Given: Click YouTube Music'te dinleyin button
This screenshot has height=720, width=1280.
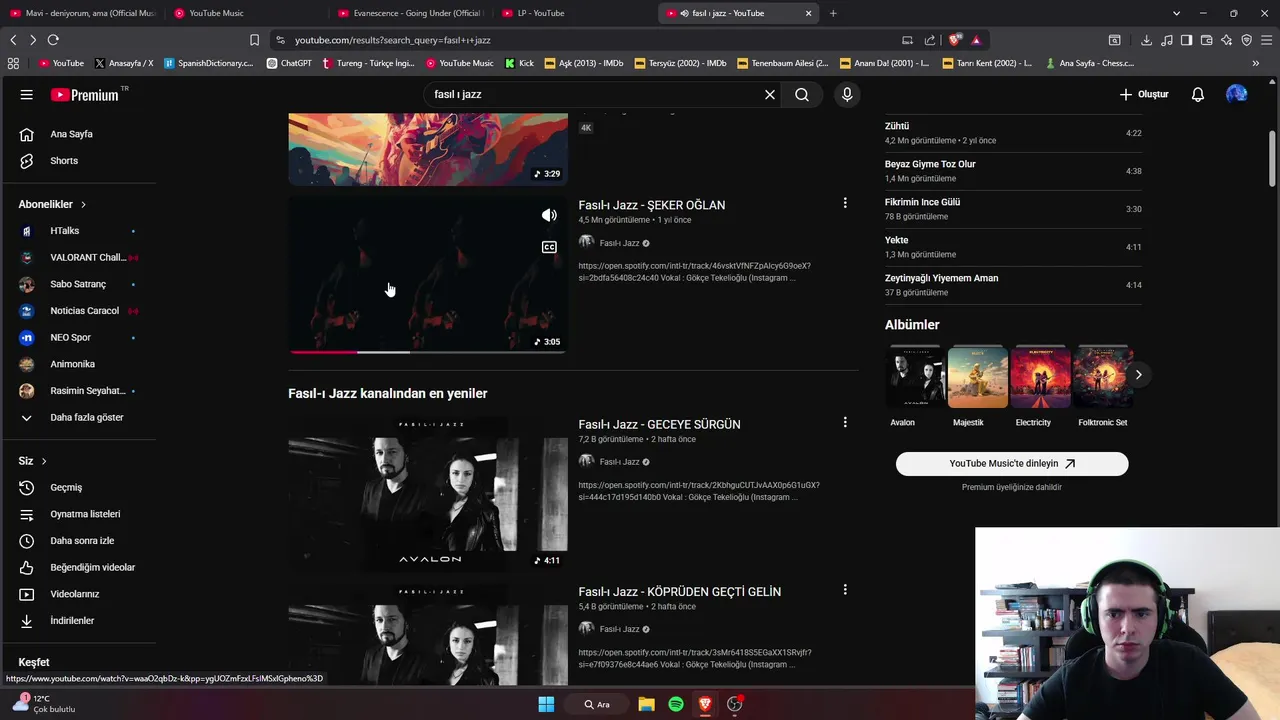Looking at the screenshot, I should click(1012, 464).
